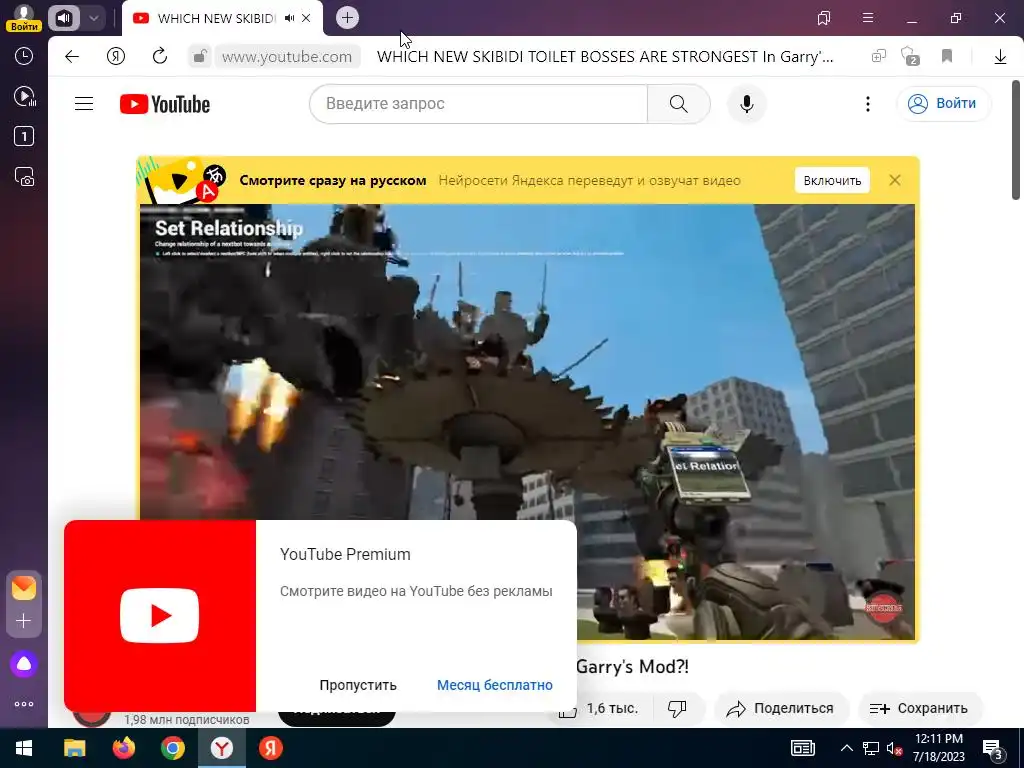This screenshot has height=768, width=1024.
Task: Open the red Яндекс icon in taskbar
Action: [x=270, y=748]
